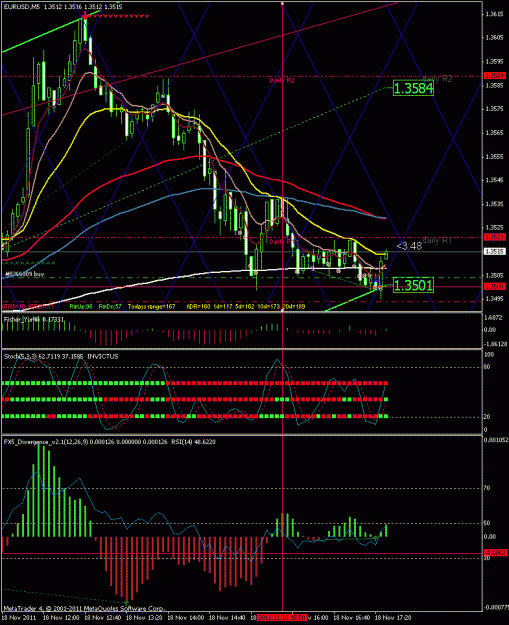Image resolution: width=509 pixels, height=625 pixels.
Task: Click the red level tag on divergence panel axis
Action: point(495,553)
